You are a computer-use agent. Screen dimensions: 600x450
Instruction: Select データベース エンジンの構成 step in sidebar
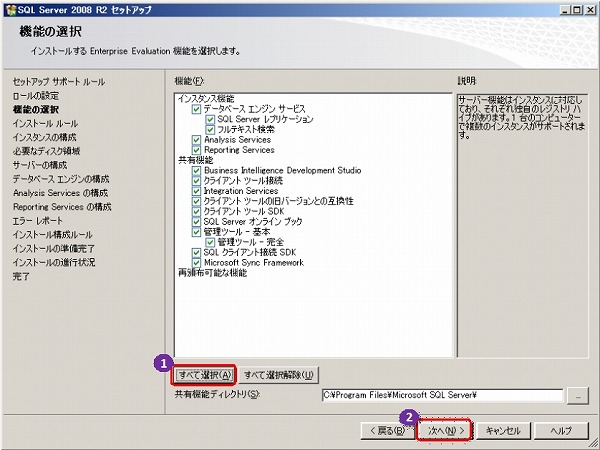click(x=61, y=179)
